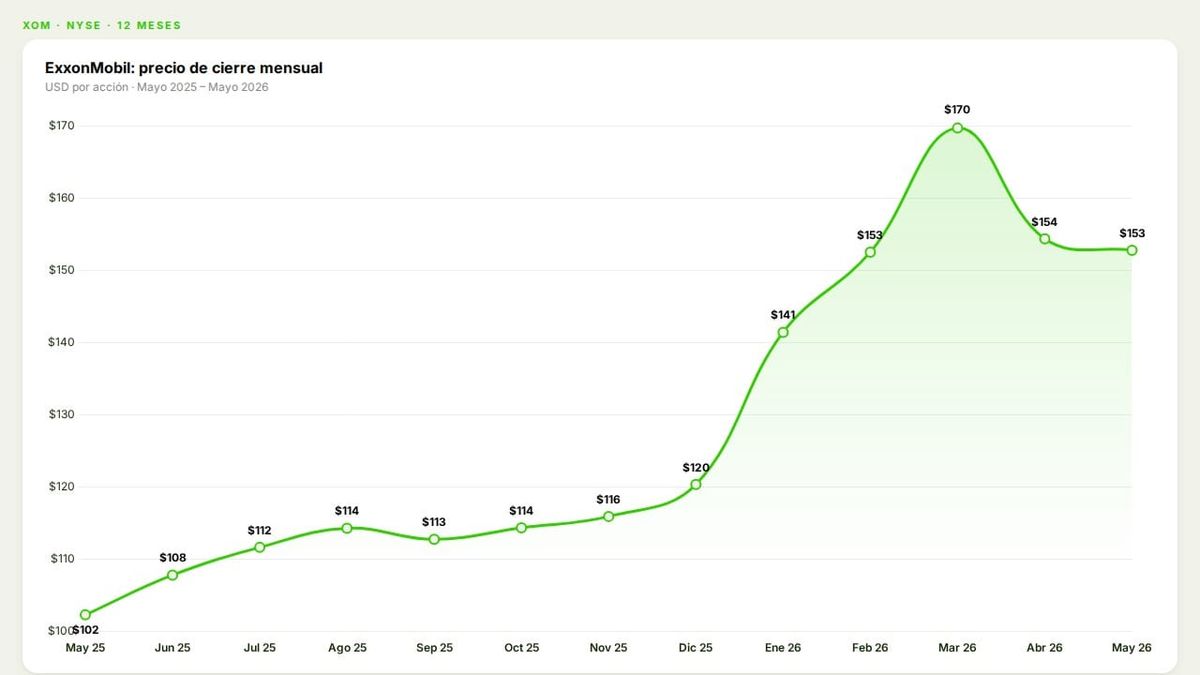Click the $112 value label

point(260,530)
